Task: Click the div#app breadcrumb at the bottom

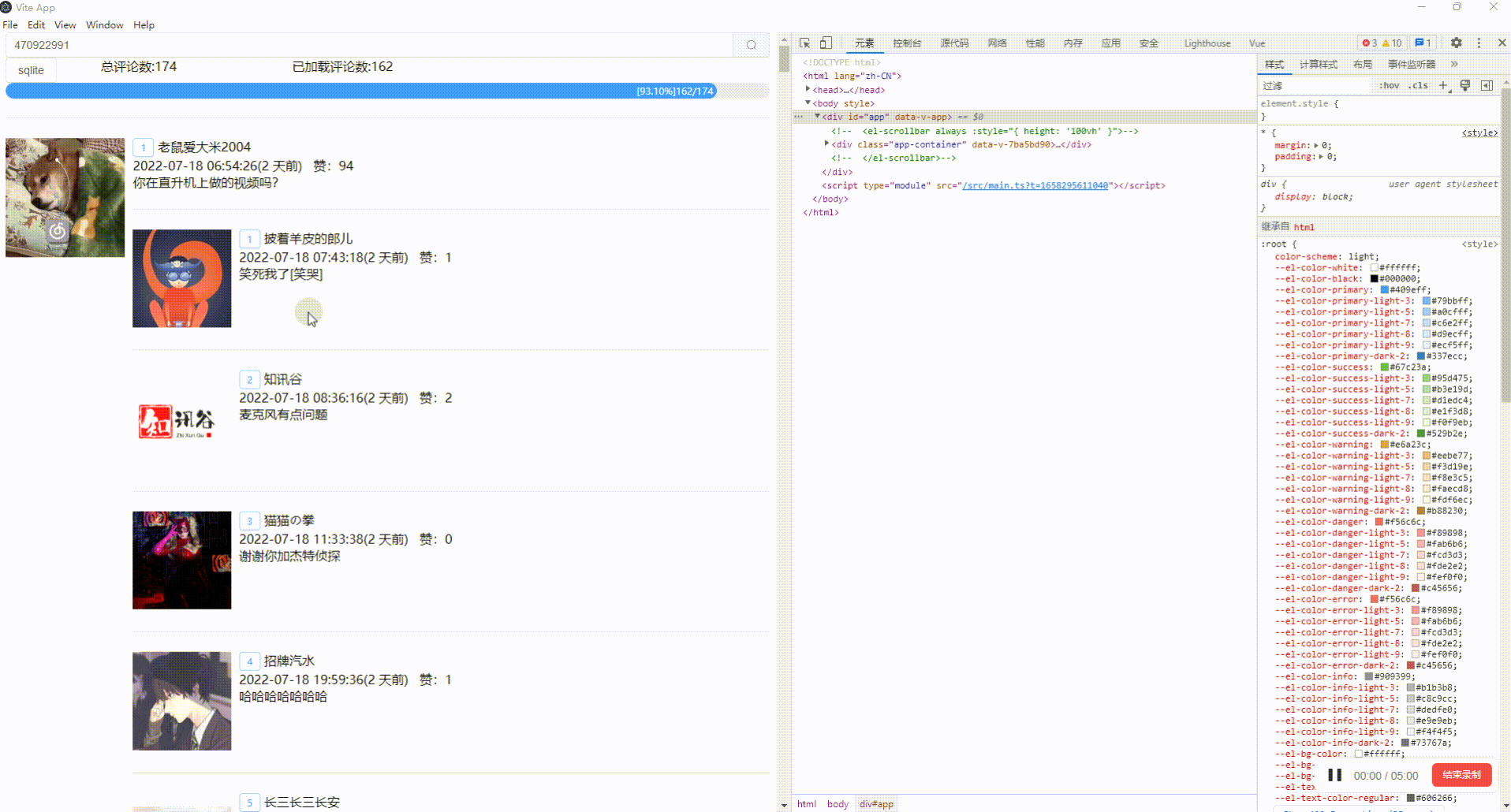Action: (x=876, y=804)
